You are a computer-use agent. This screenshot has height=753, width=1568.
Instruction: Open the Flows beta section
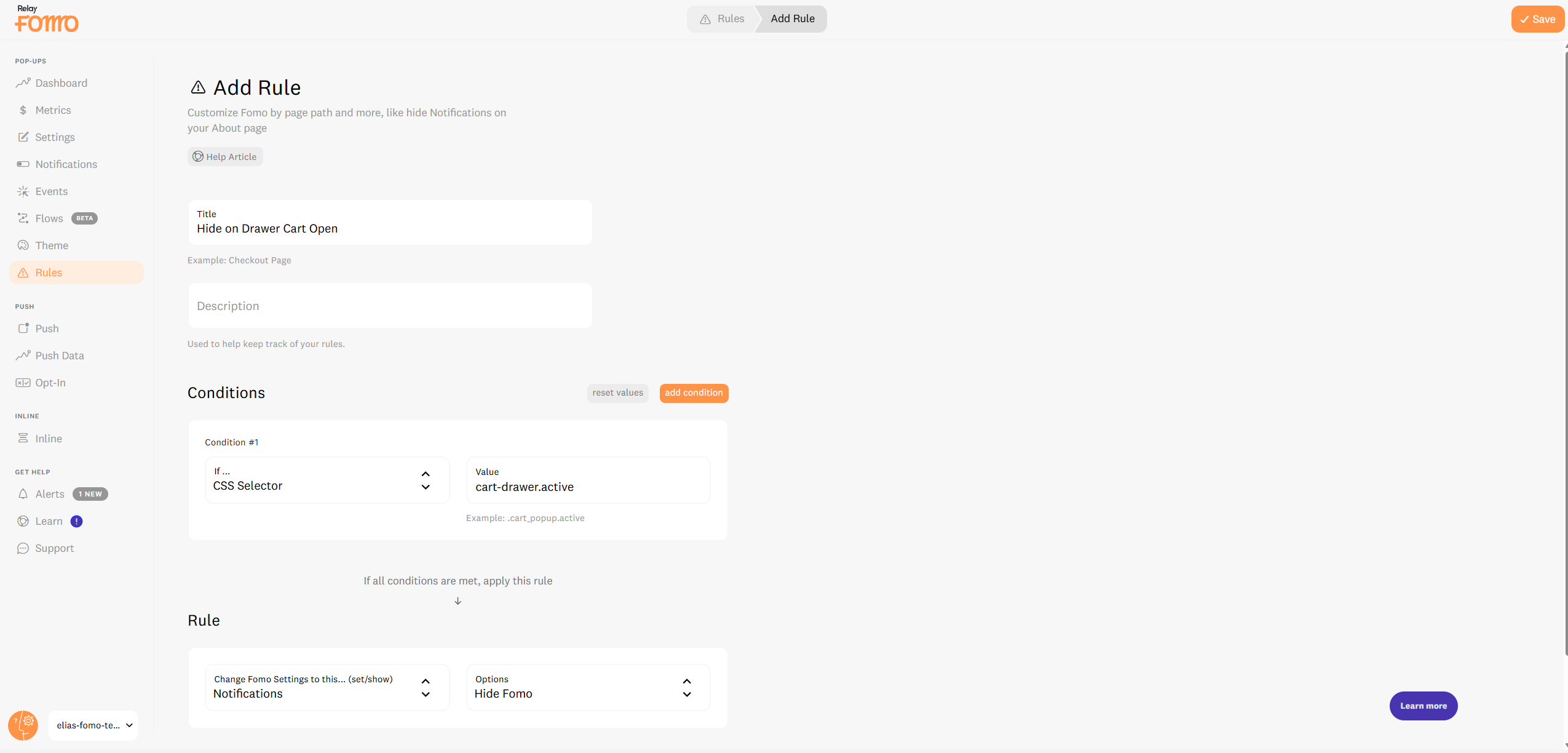[49, 218]
